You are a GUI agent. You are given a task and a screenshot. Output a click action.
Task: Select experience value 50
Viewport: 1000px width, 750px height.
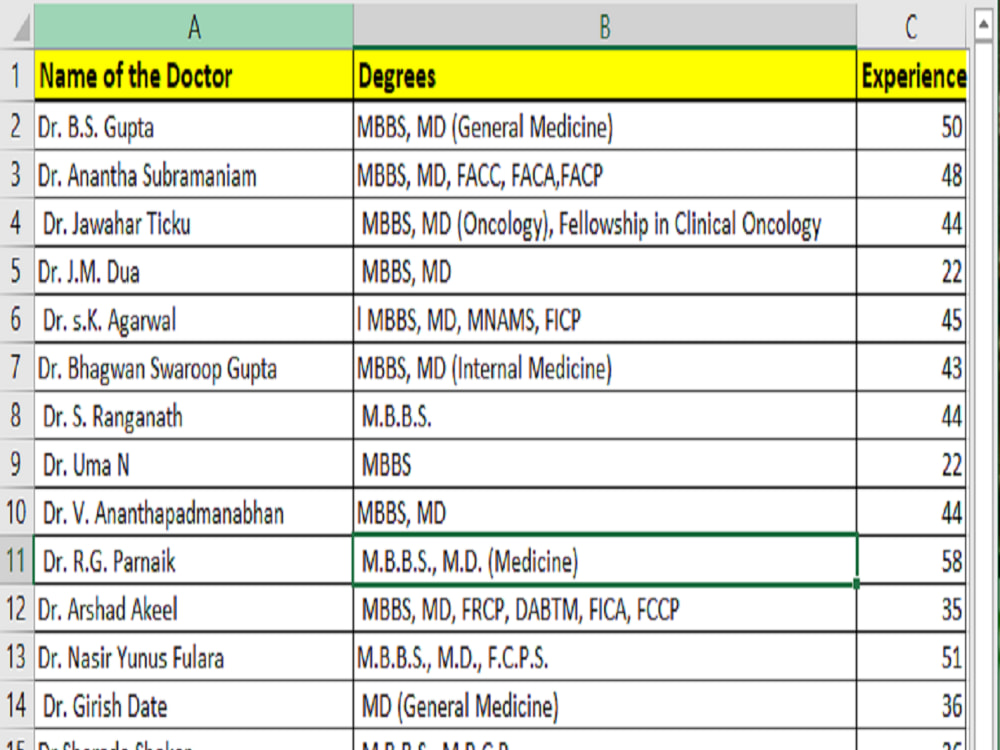pyautogui.click(x=911, y=126)
